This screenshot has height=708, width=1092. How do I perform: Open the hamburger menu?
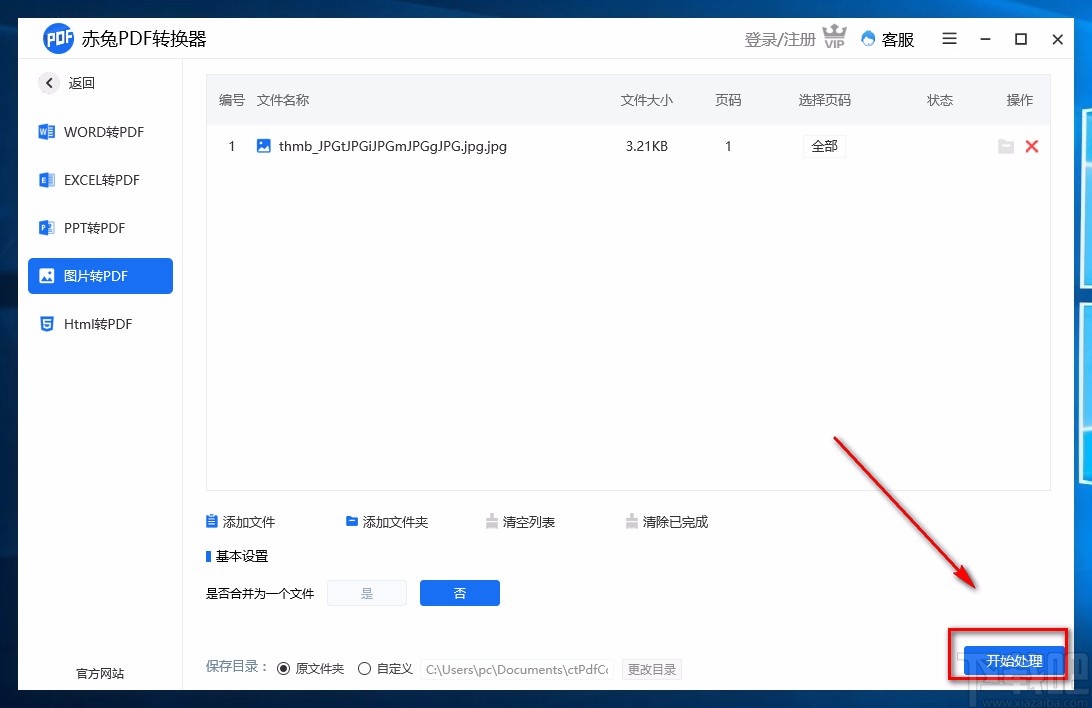[948, 38]
